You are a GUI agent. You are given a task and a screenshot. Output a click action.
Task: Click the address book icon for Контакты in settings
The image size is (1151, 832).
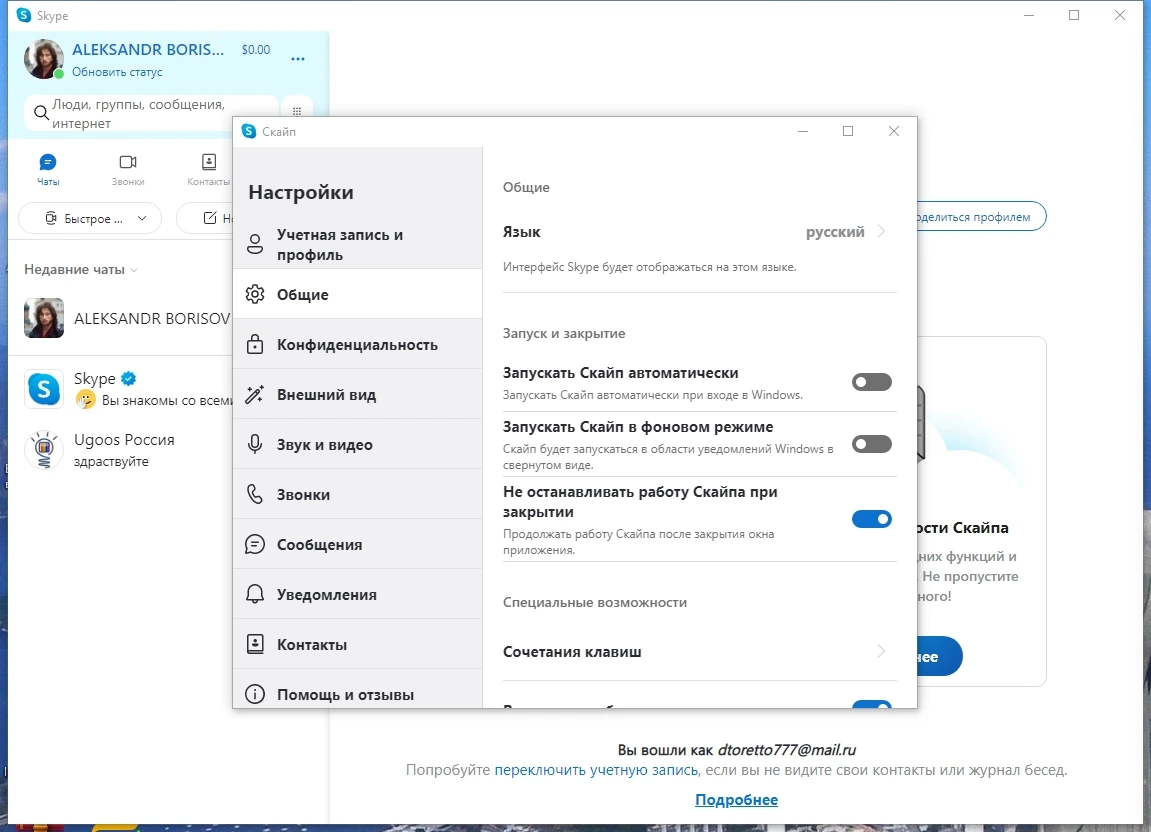(255, 644)
